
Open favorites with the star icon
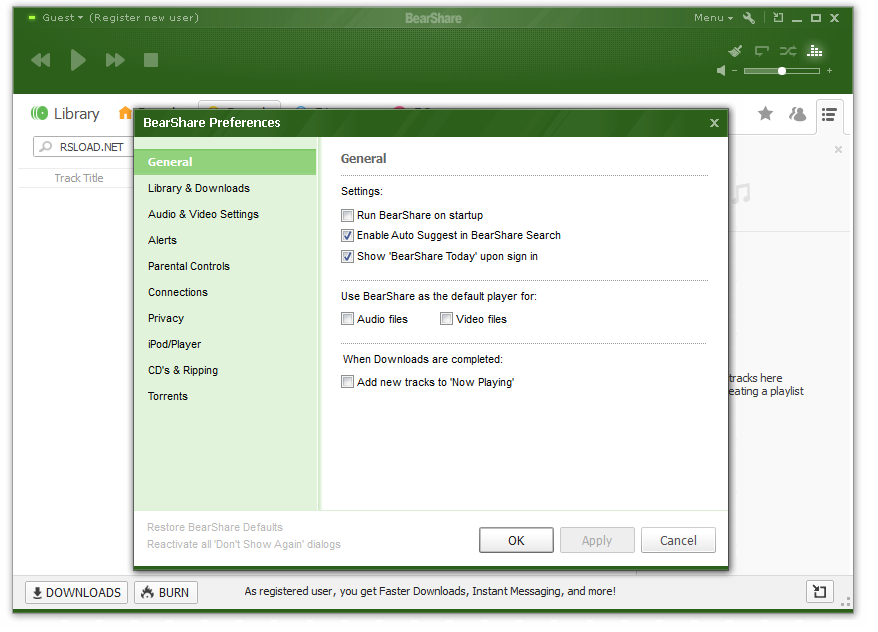tap(765, 114)
